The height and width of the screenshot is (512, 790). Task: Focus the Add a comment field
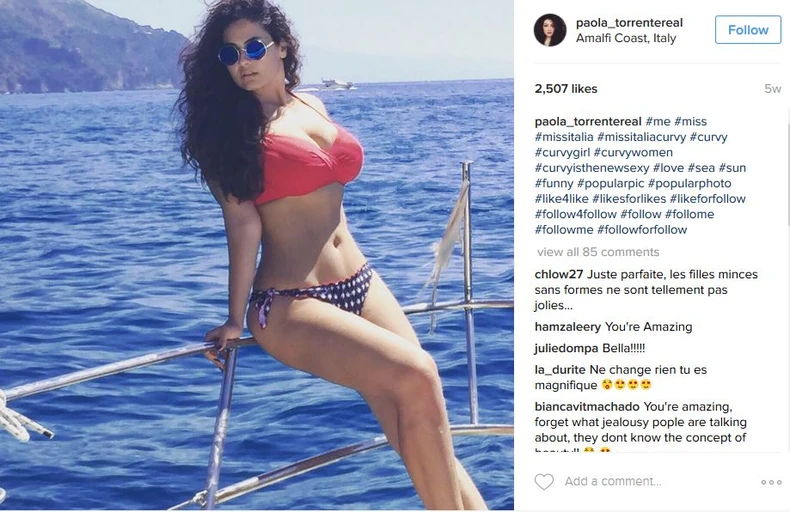655,482
